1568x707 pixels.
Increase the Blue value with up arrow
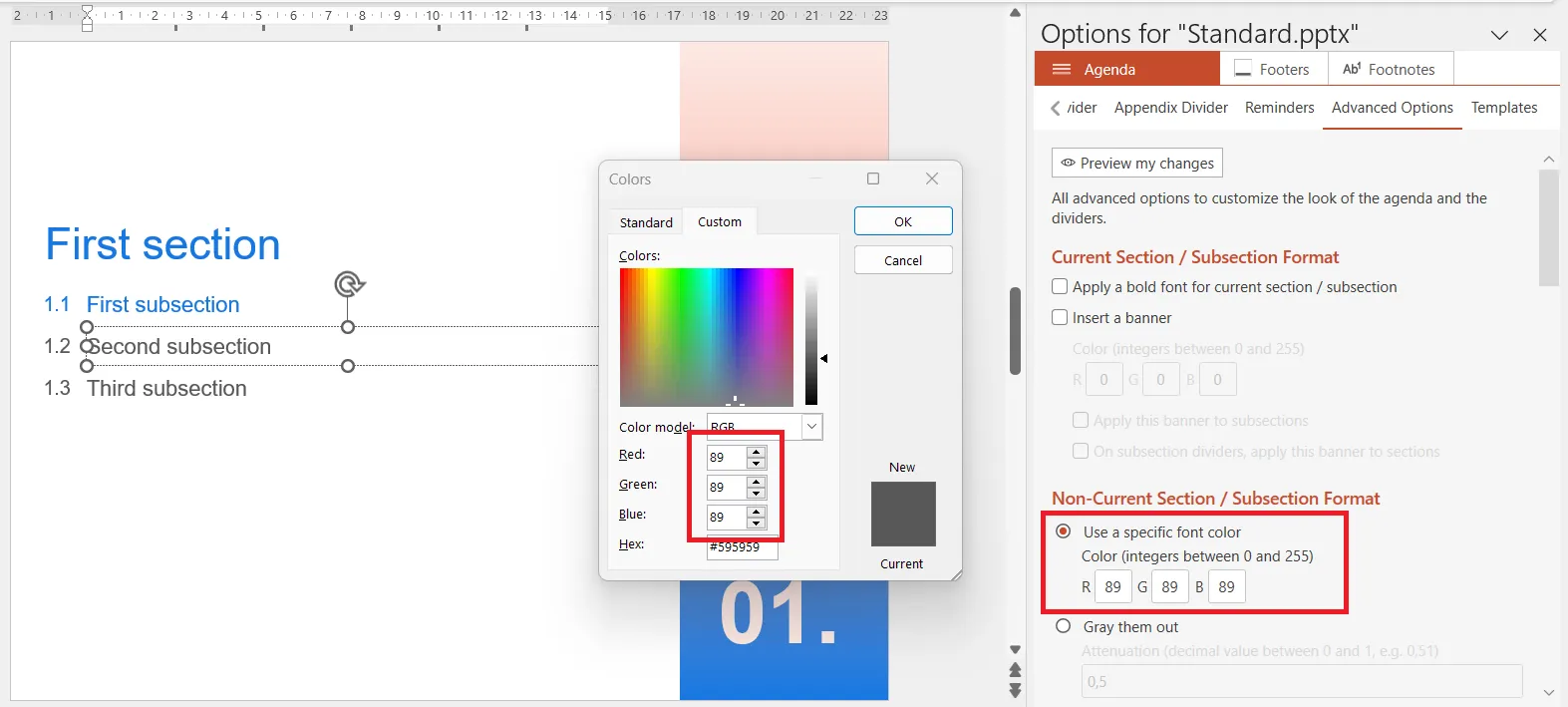pyautogui.click(x=757, y=513)
